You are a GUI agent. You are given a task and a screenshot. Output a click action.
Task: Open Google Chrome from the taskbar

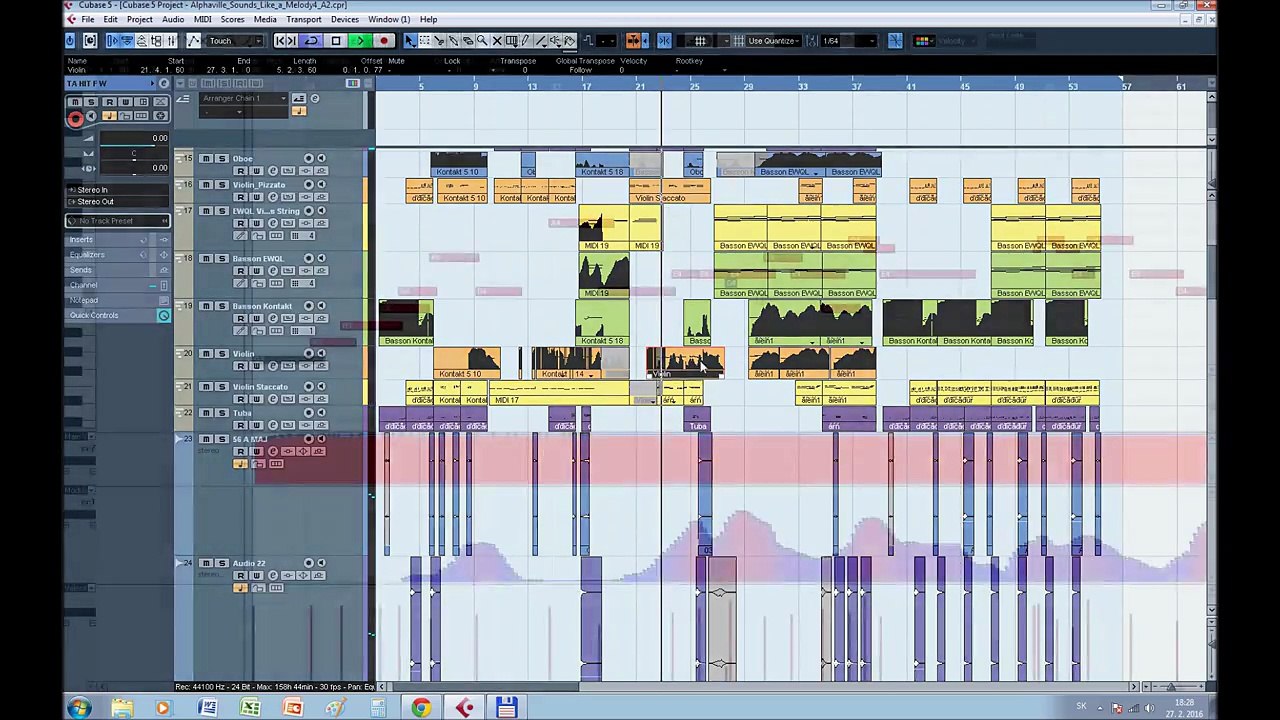(421, 708)
